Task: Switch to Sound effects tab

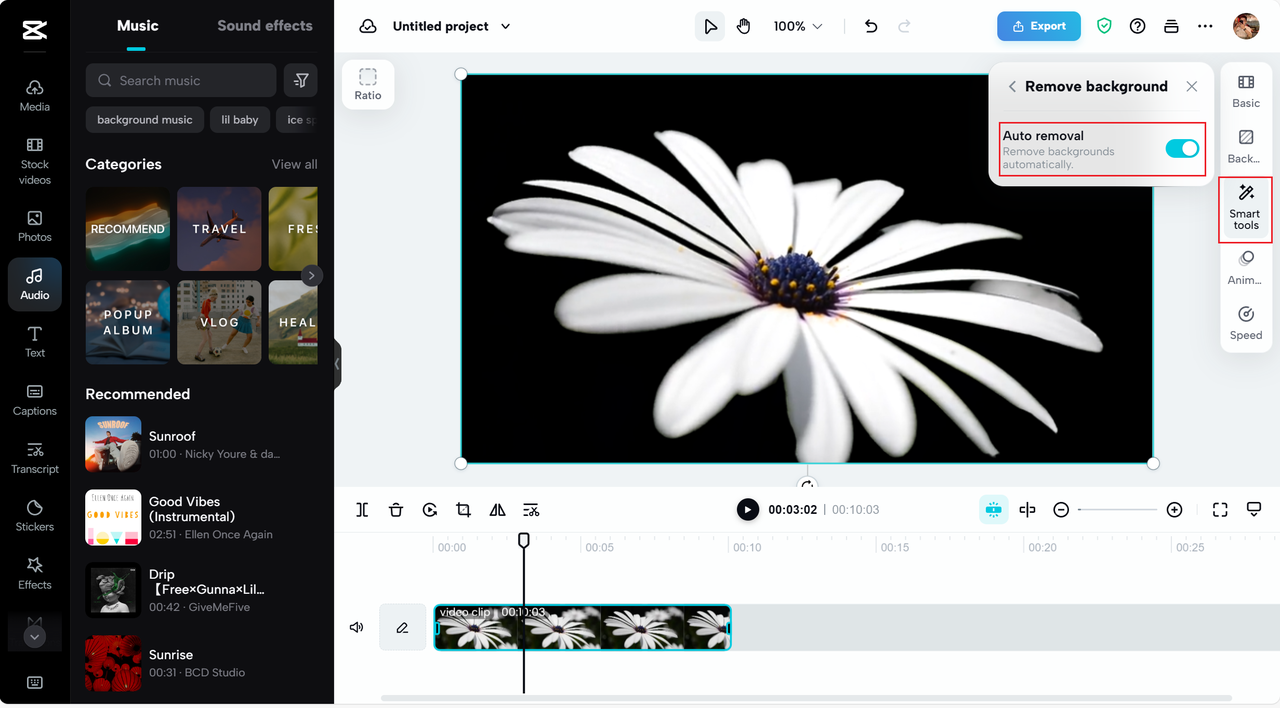Action: tap(265, 26)
